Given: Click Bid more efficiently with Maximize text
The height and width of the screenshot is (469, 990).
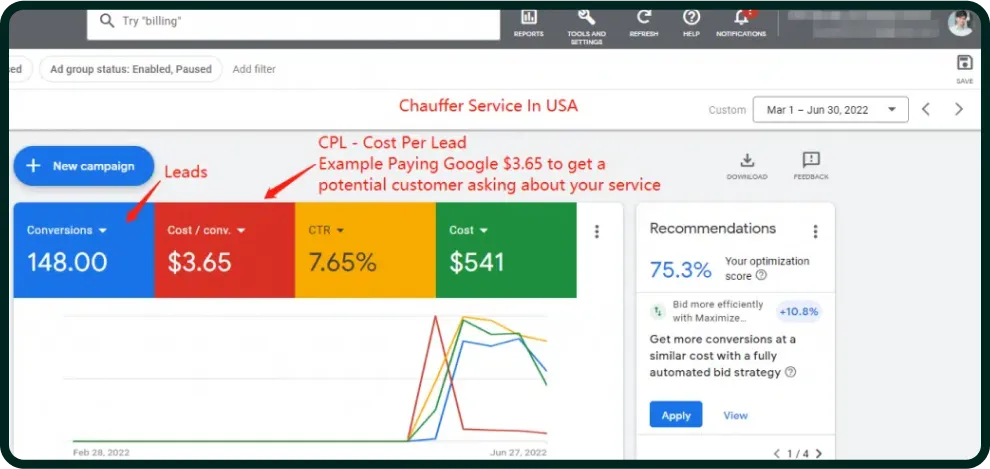Looking at the screenshot, I should tap(718, 311).
